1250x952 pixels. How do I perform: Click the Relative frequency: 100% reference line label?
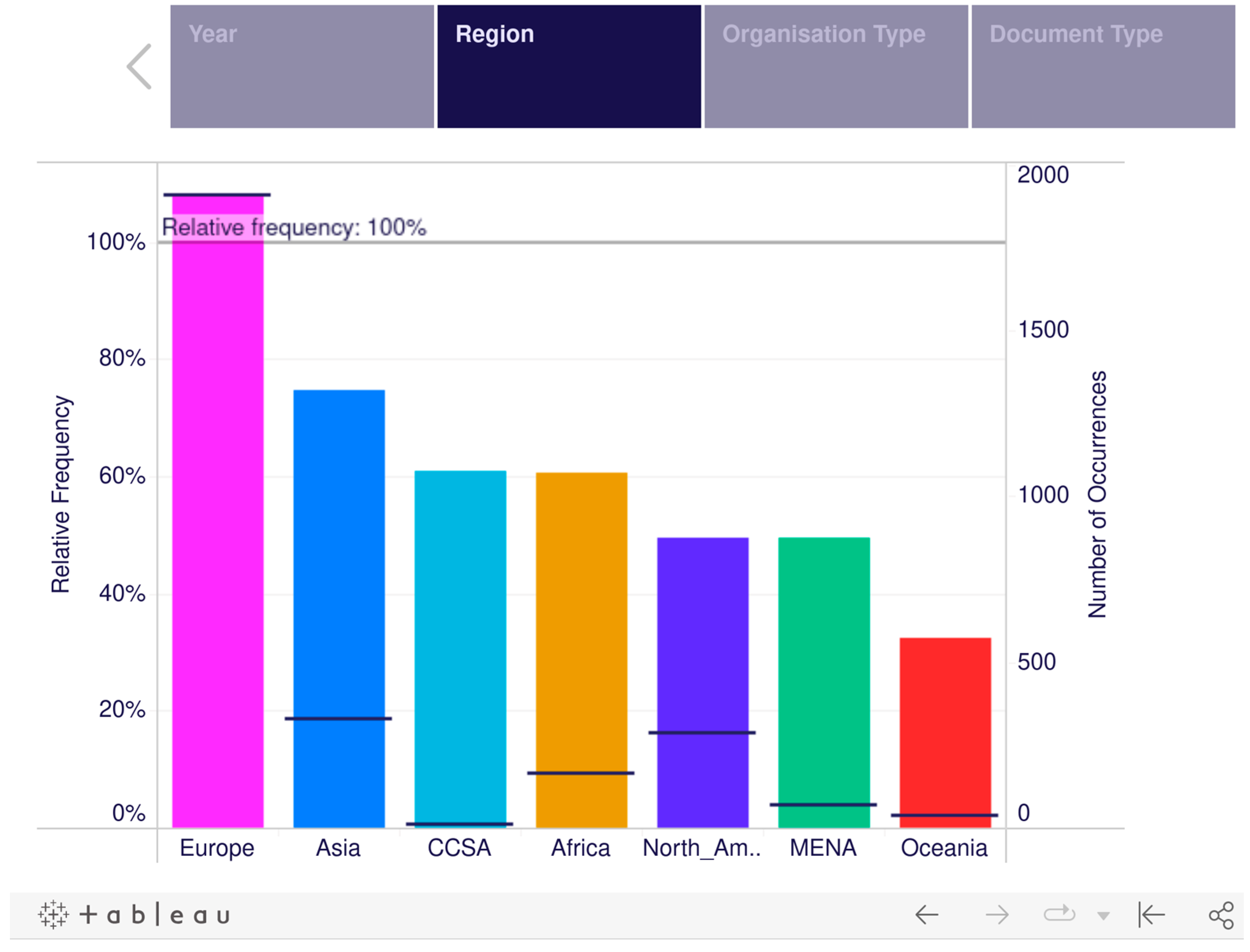(x=294, y=227)
